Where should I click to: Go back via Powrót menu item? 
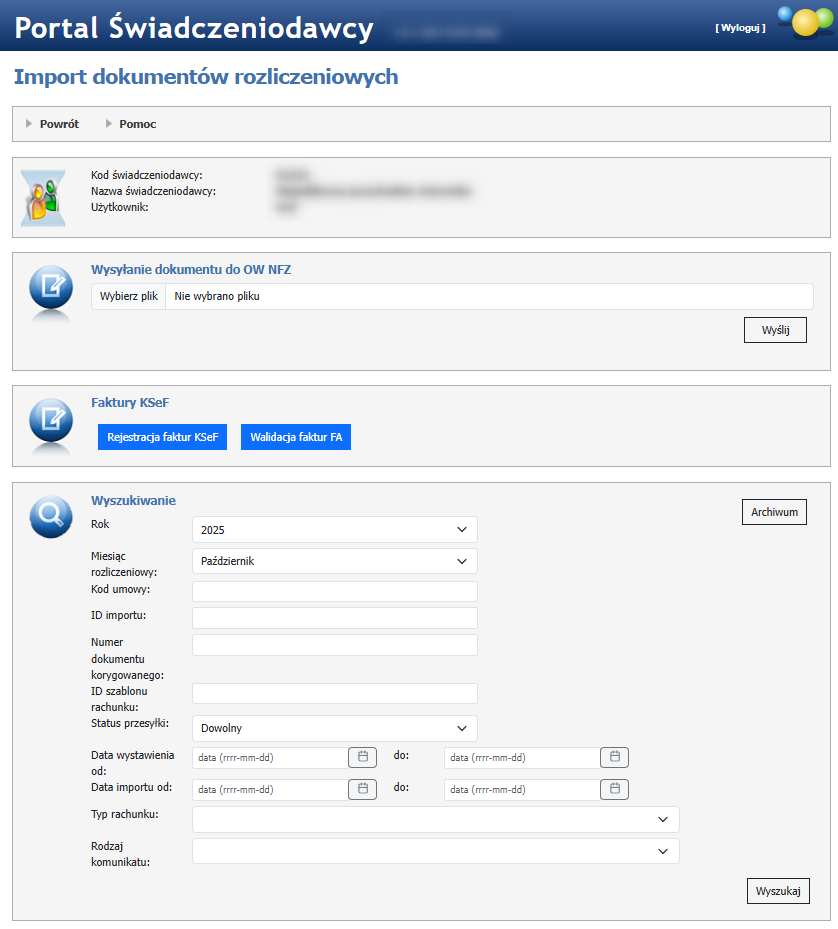(58, 124)
